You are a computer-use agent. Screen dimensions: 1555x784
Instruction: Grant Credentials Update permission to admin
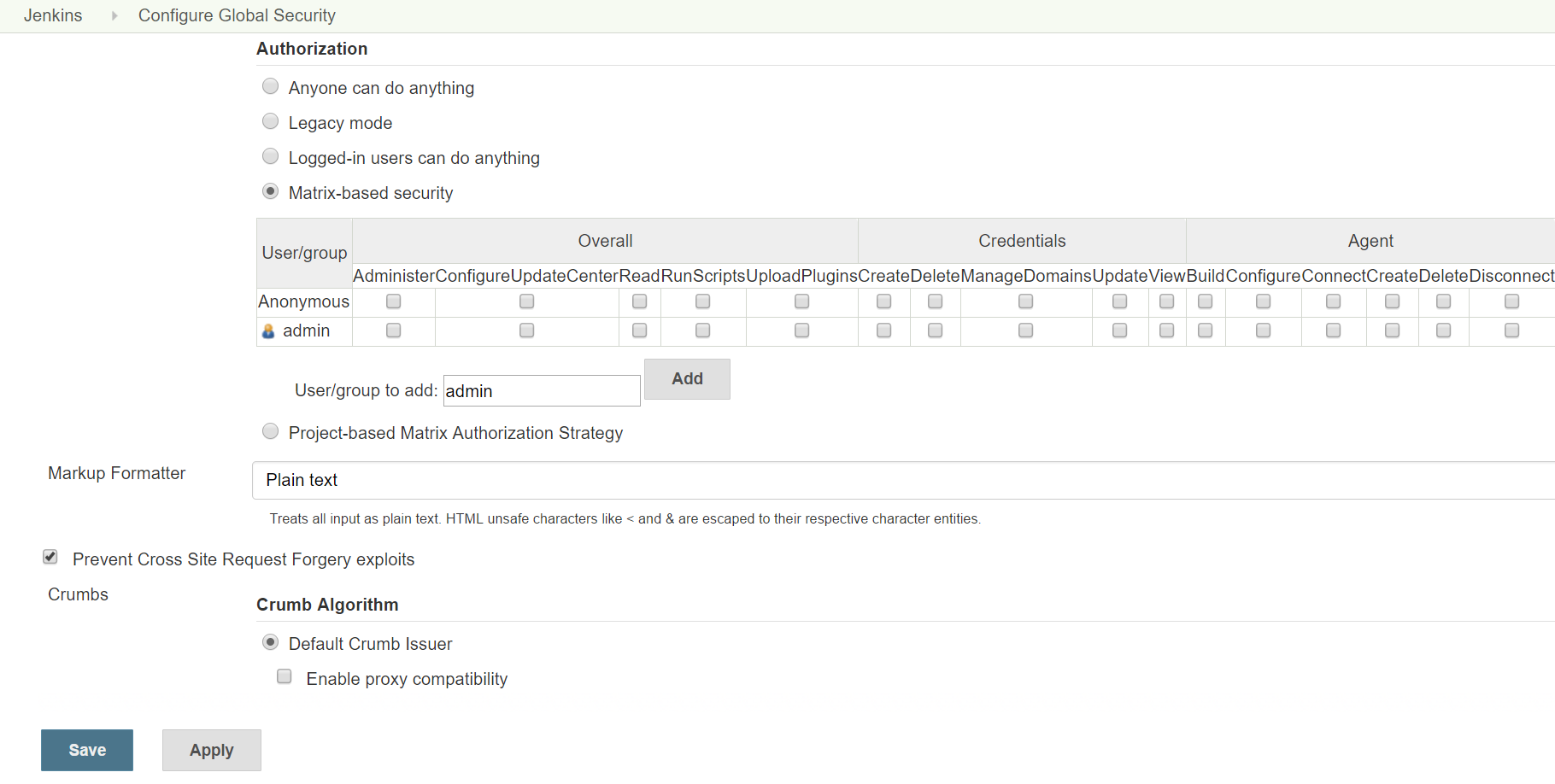pyautogui.click(x=1120, y=331)
